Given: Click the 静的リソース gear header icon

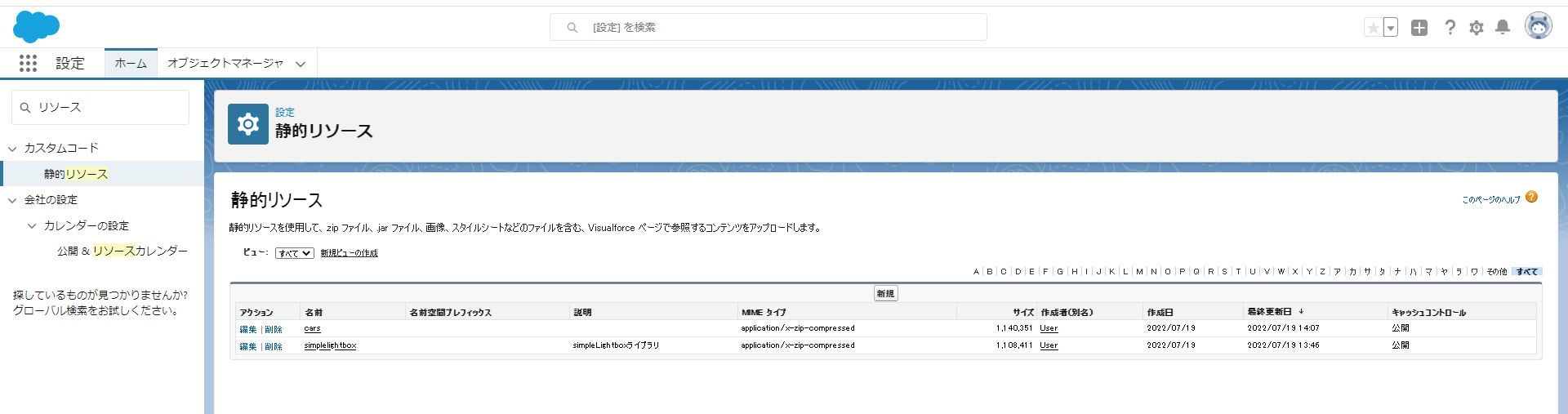Looking at the screenshot, I should 248,124.
